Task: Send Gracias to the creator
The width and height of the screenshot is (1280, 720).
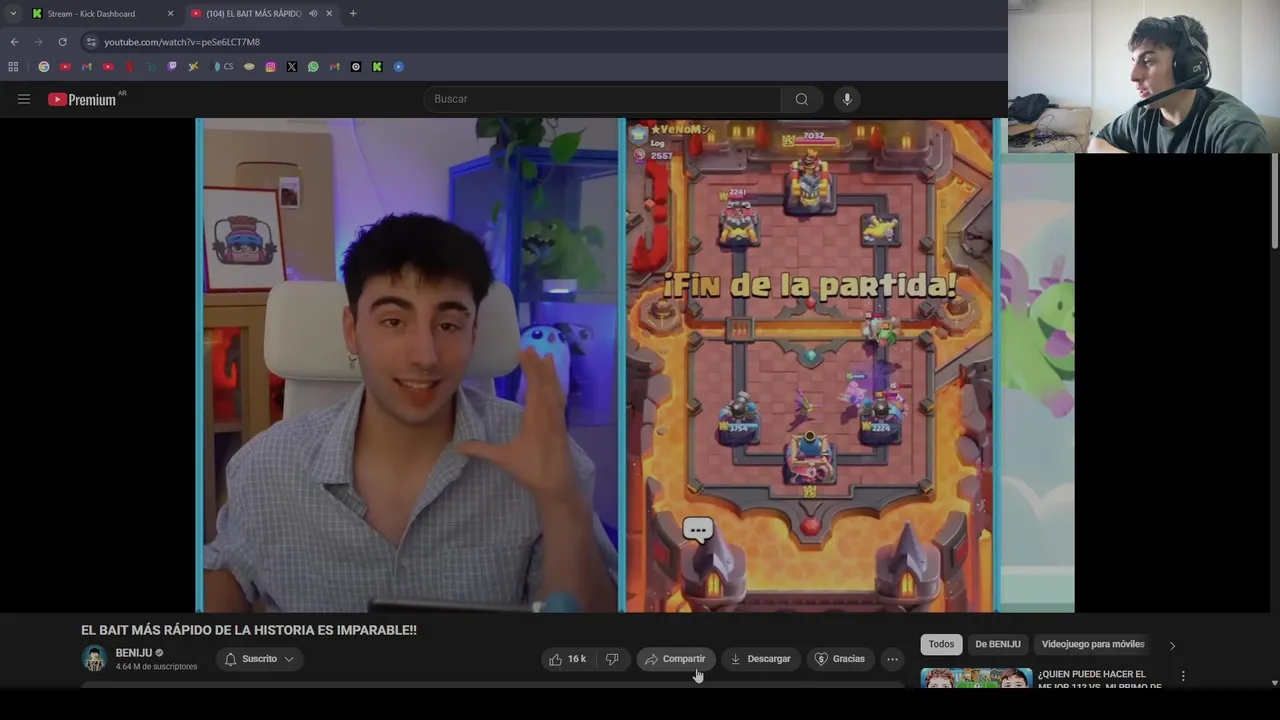Action: (x=840, y=659)
